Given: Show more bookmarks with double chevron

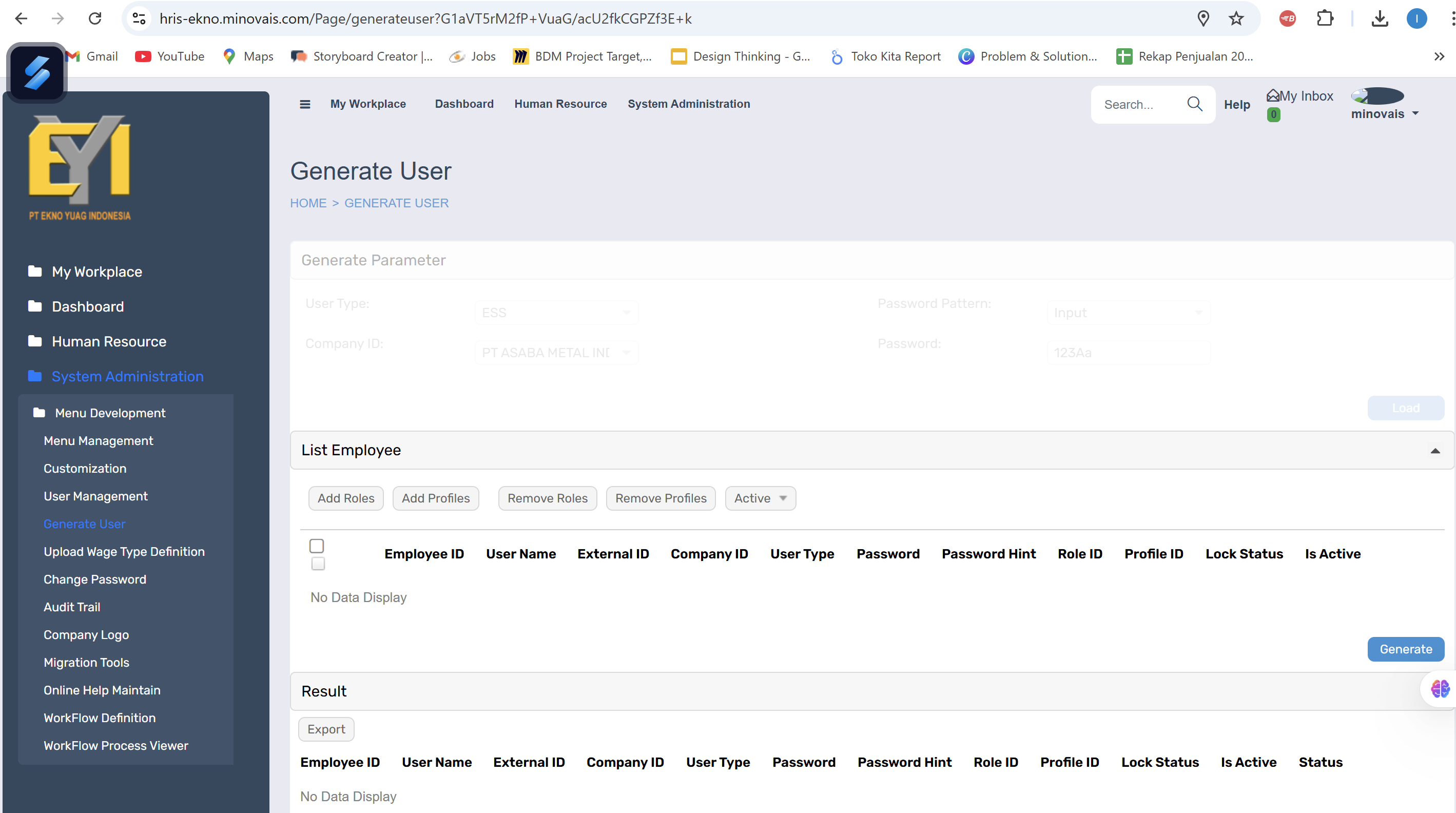Looking at the screenshot, I should [x=1439, y=56].
